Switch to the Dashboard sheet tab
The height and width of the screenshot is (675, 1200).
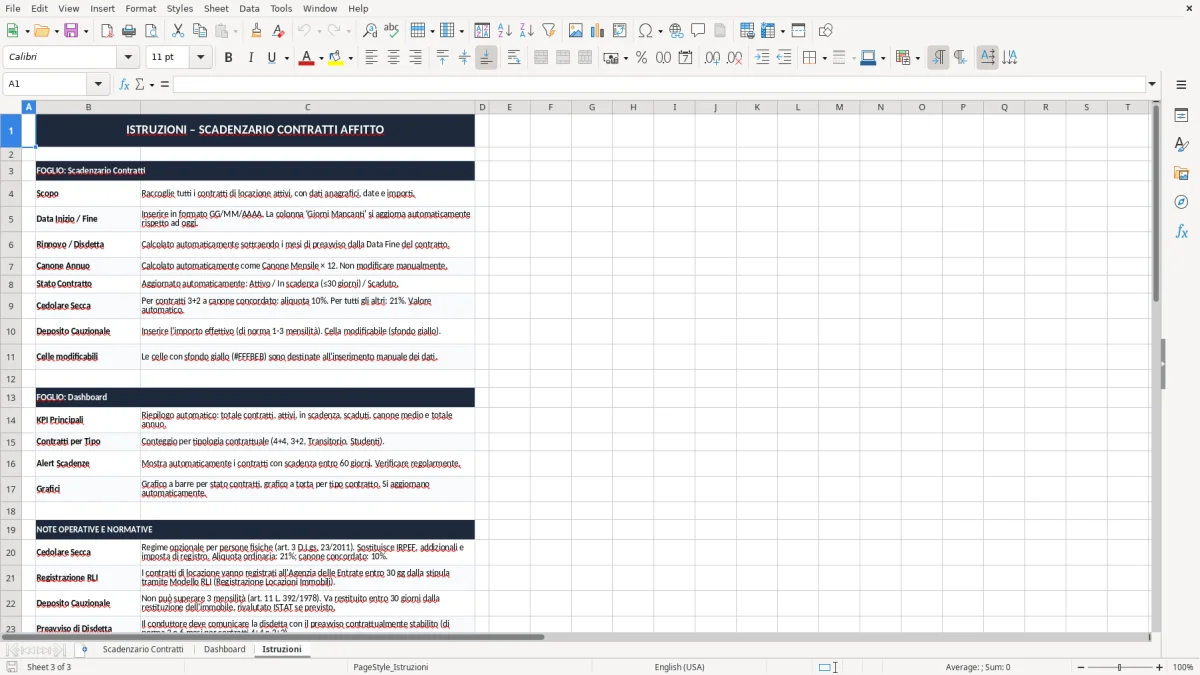pyautogui.click(x=224, y=649)
